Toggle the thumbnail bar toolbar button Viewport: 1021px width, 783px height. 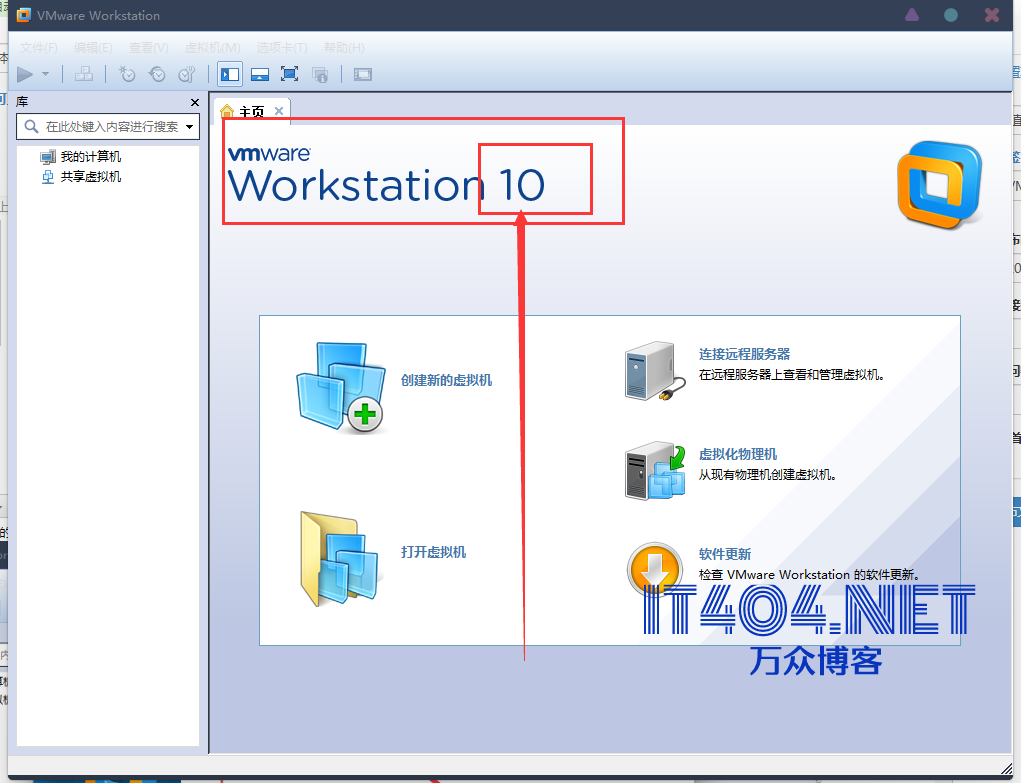coord(260,74)
